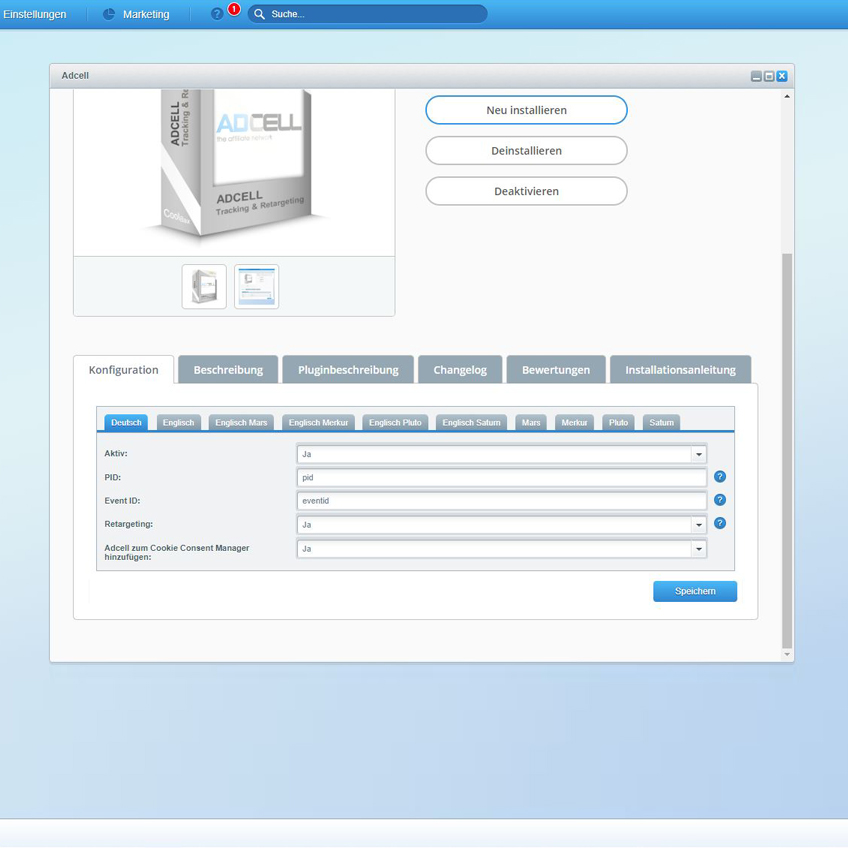Viewport: 848px width, 848px height.
Task: Switch to the Bewertungen tab
Action: (x=556, y=370)
